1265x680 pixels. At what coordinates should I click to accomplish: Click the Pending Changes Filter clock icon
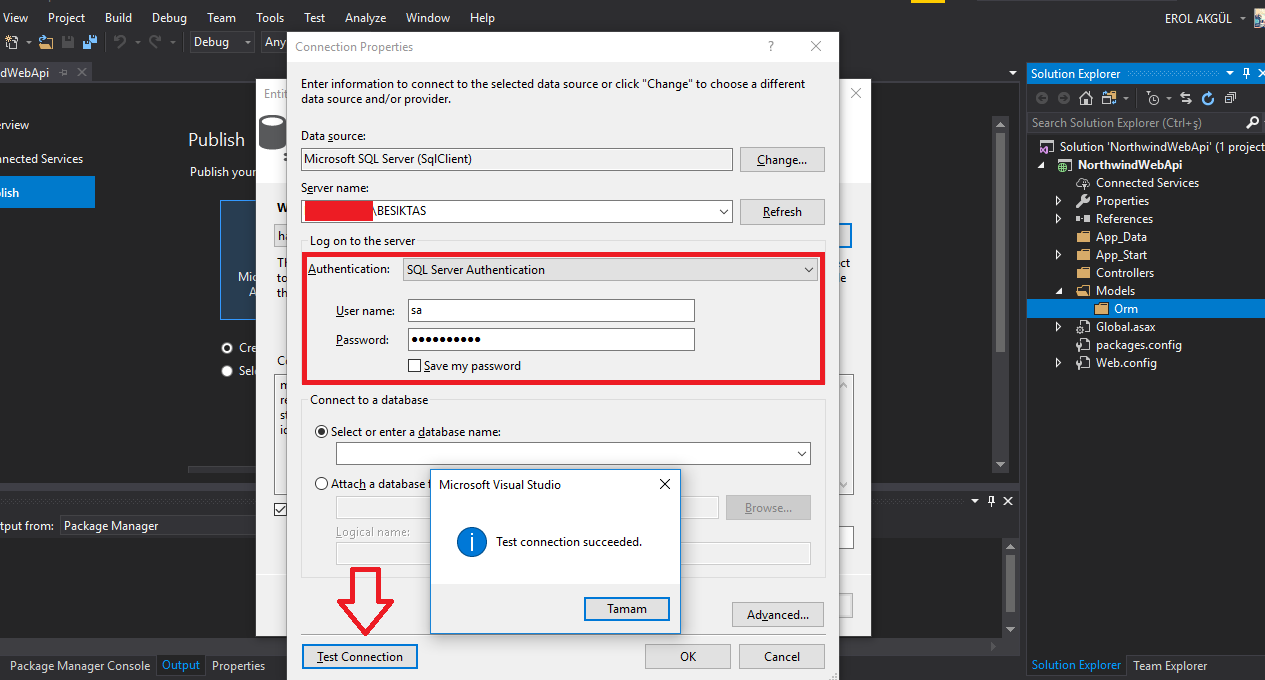point(1153,98)
